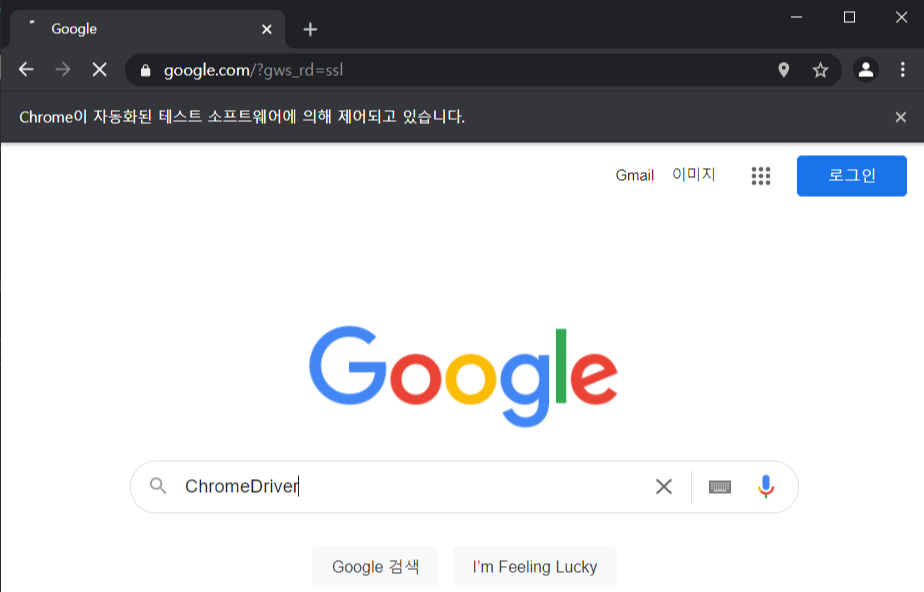The height and width of the screenshot is (592, 924).
Task: Open a new browser tab
Action: click(x=310, y=29)
